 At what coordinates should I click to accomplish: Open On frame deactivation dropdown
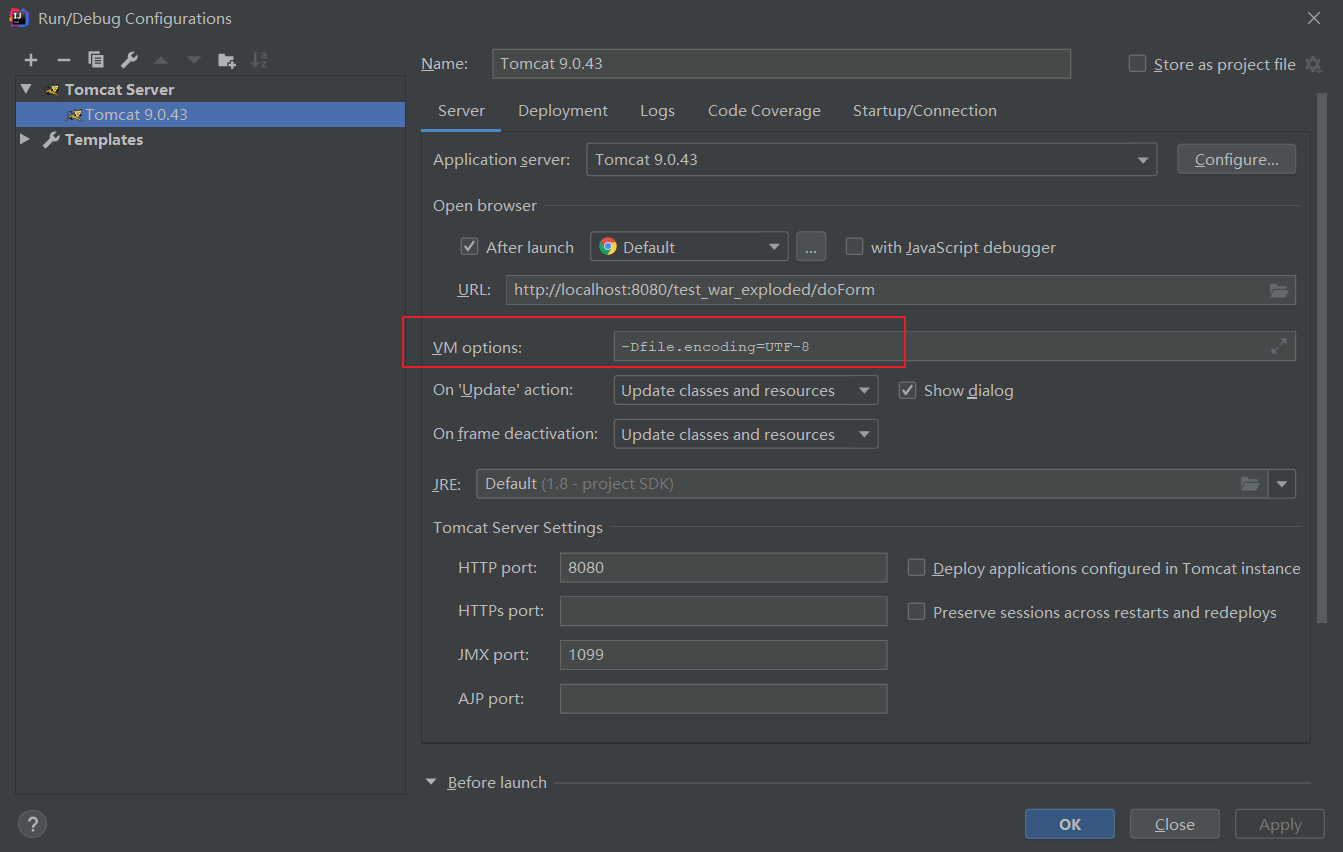[746, 434]
